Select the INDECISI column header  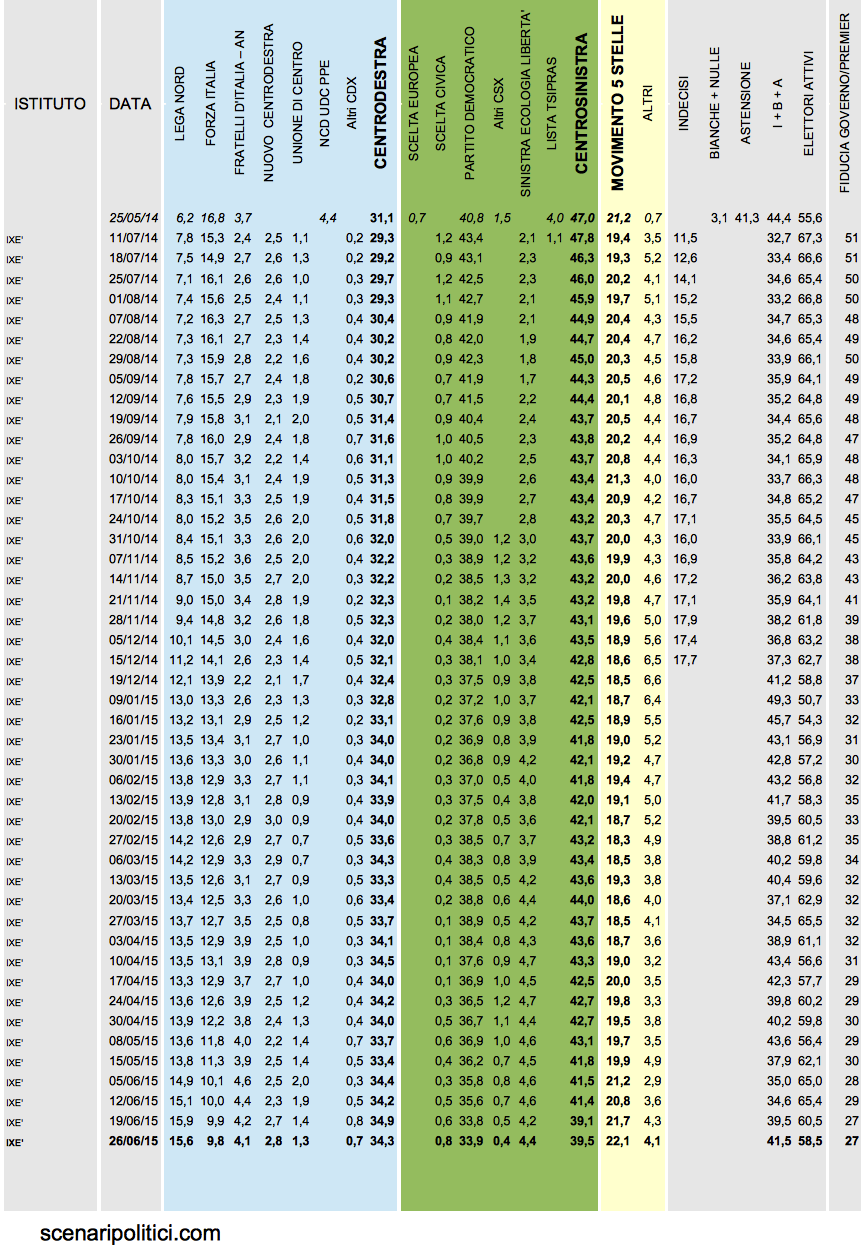point(684,103)
